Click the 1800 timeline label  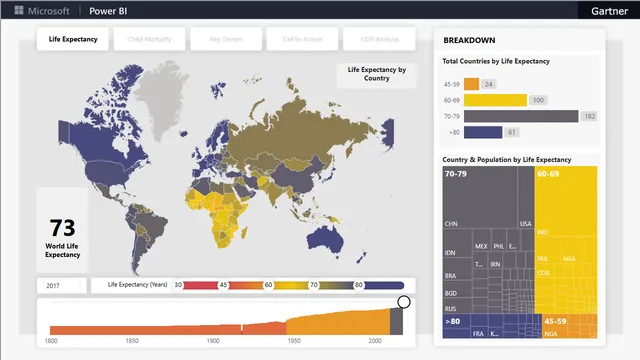point(51,341)
